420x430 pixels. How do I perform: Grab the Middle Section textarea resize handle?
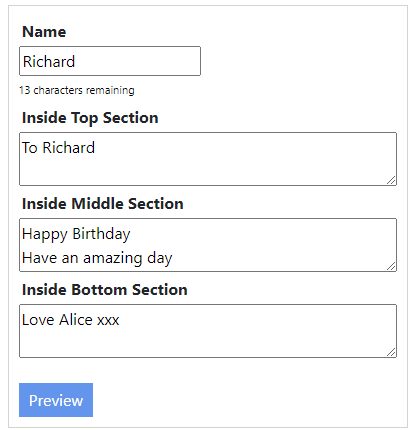tap(391, 266)
